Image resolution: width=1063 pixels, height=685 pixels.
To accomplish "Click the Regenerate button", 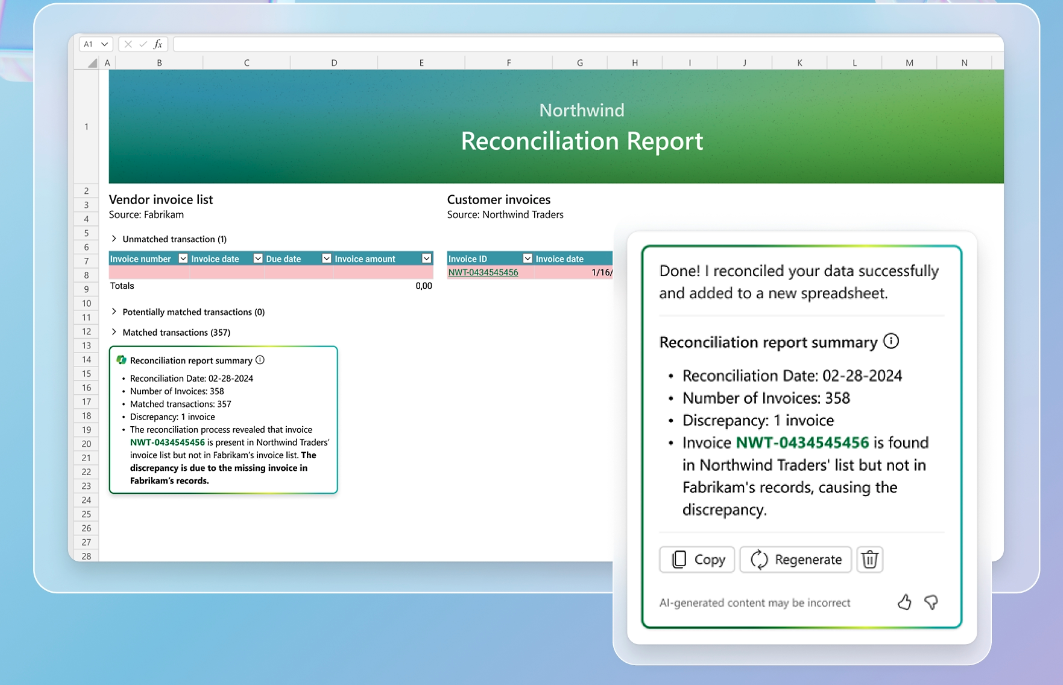I will click(x=796, y=559).
